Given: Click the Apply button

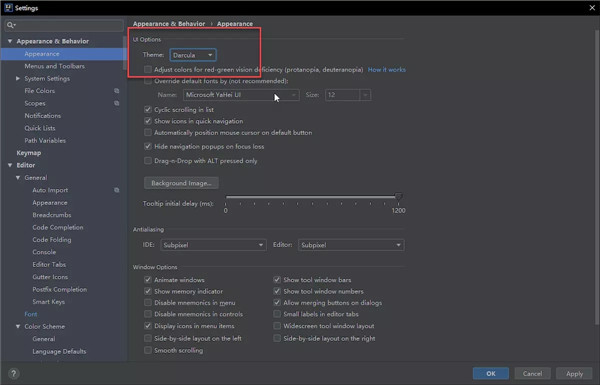Looking at the screenshot, I should tap(574, 374).
